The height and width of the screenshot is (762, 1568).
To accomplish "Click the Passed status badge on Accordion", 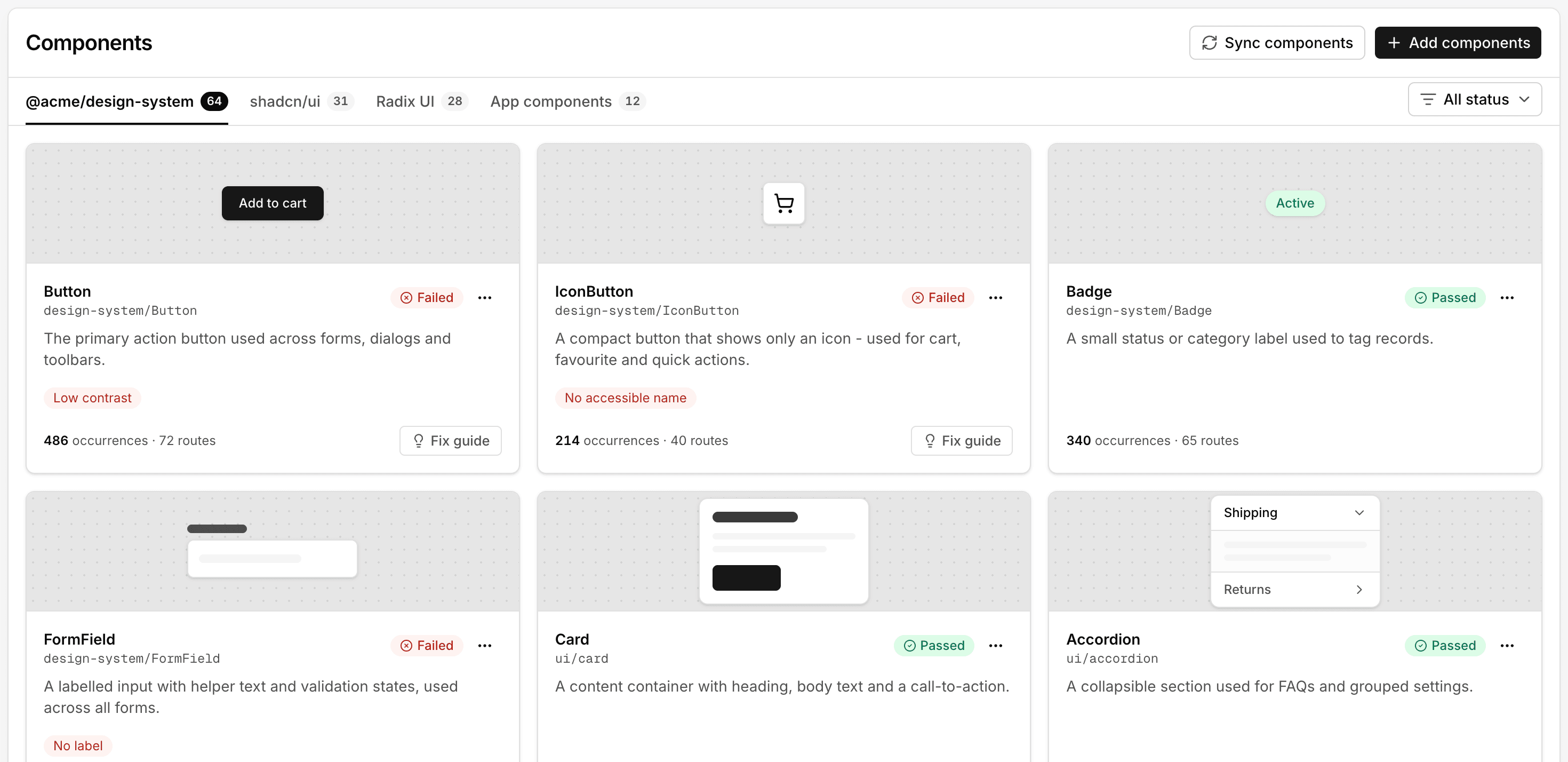I will pos(1444,646).
